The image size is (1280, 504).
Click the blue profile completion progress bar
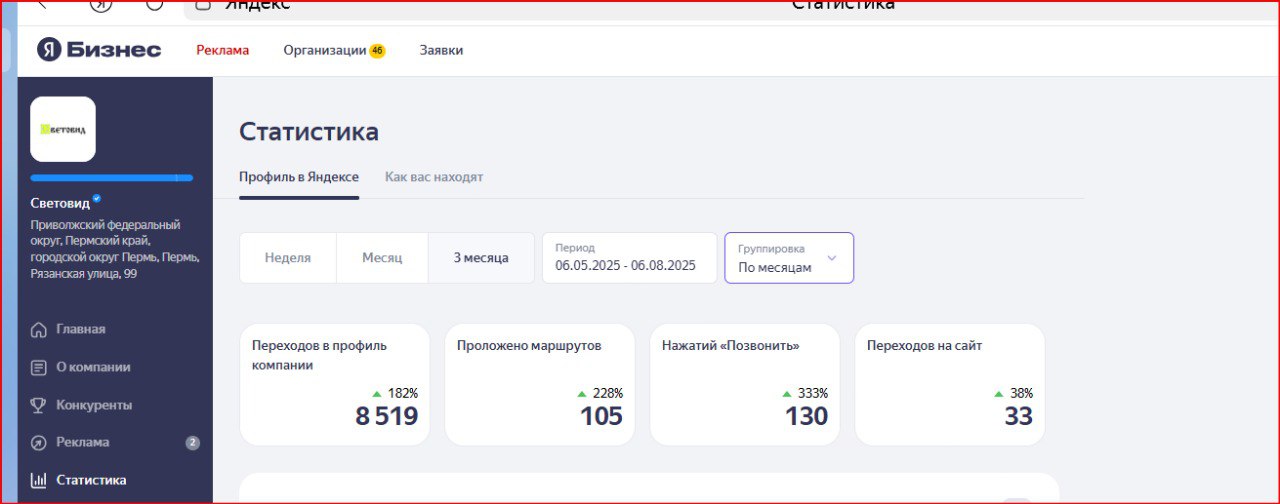112,178
